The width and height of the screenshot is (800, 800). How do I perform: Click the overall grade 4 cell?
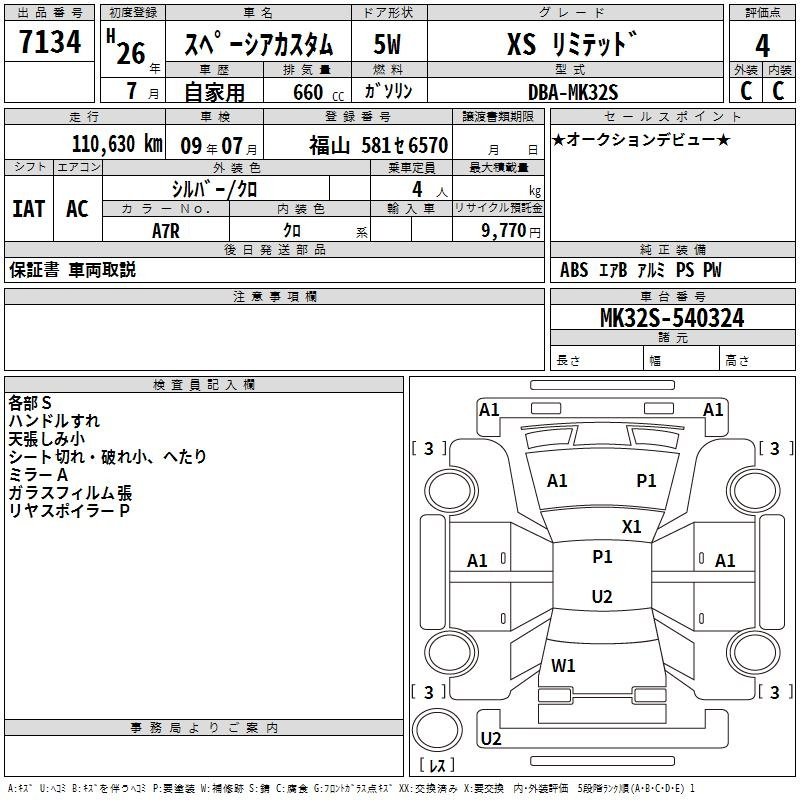pos(762,45)
